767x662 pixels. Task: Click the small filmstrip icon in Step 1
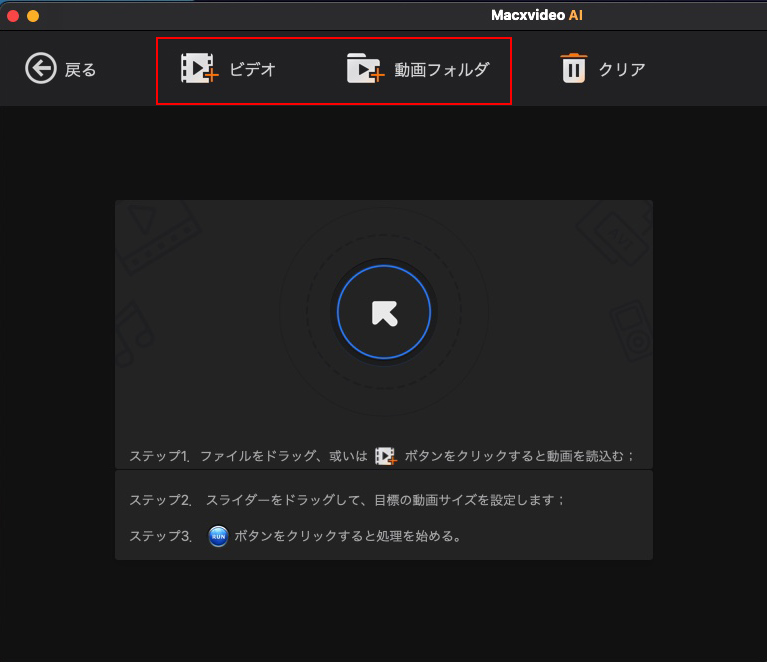tap(386, 456)
